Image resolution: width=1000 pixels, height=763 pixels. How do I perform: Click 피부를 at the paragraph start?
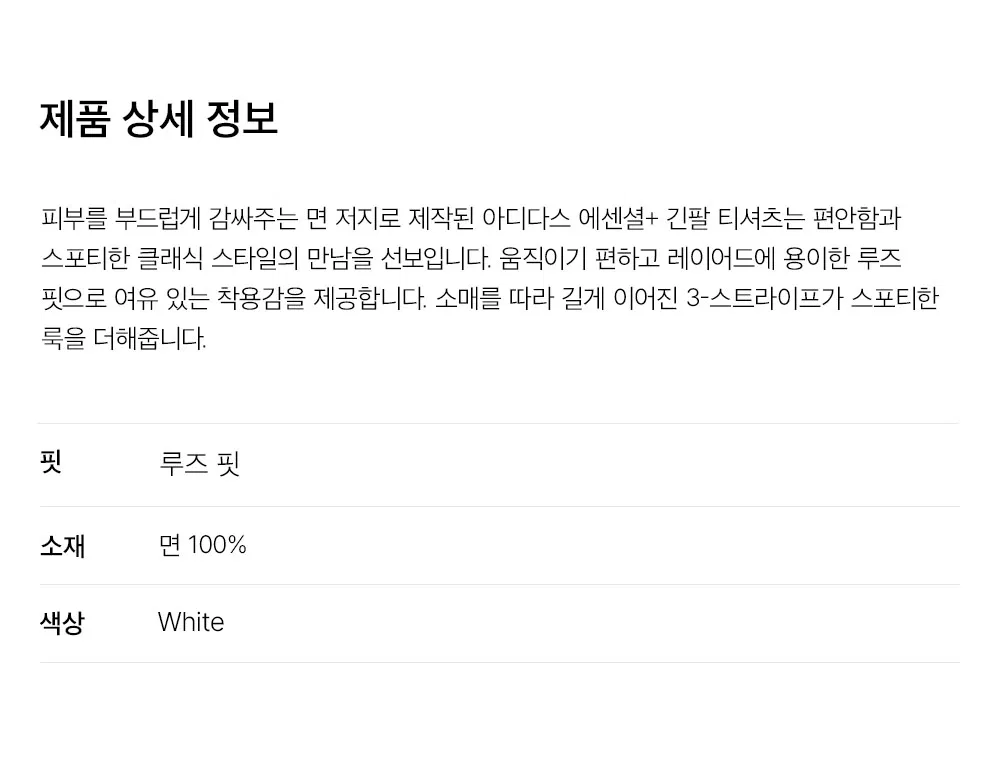pos(73,218)
